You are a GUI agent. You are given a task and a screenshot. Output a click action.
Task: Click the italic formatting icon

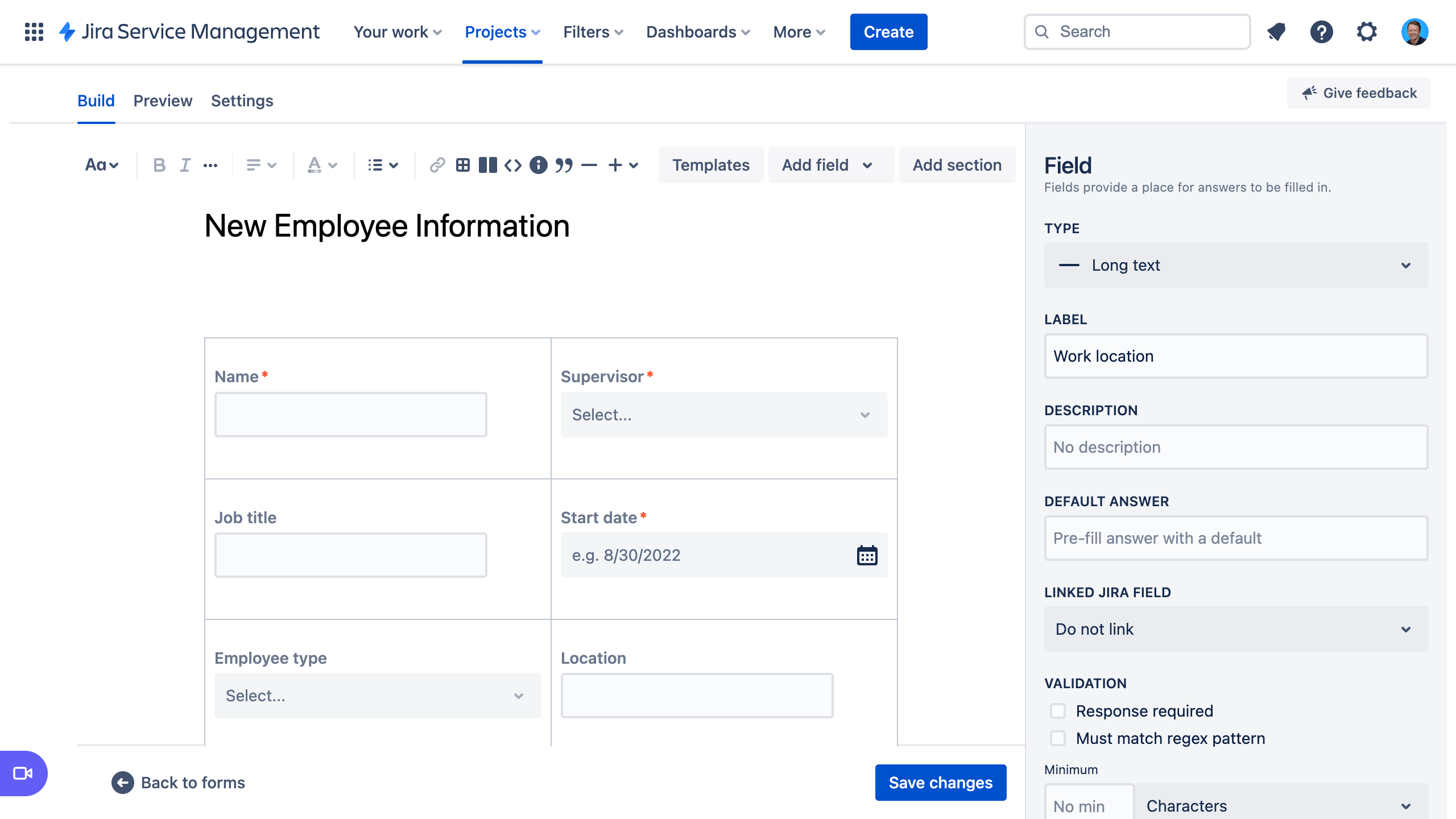[185, 165]
